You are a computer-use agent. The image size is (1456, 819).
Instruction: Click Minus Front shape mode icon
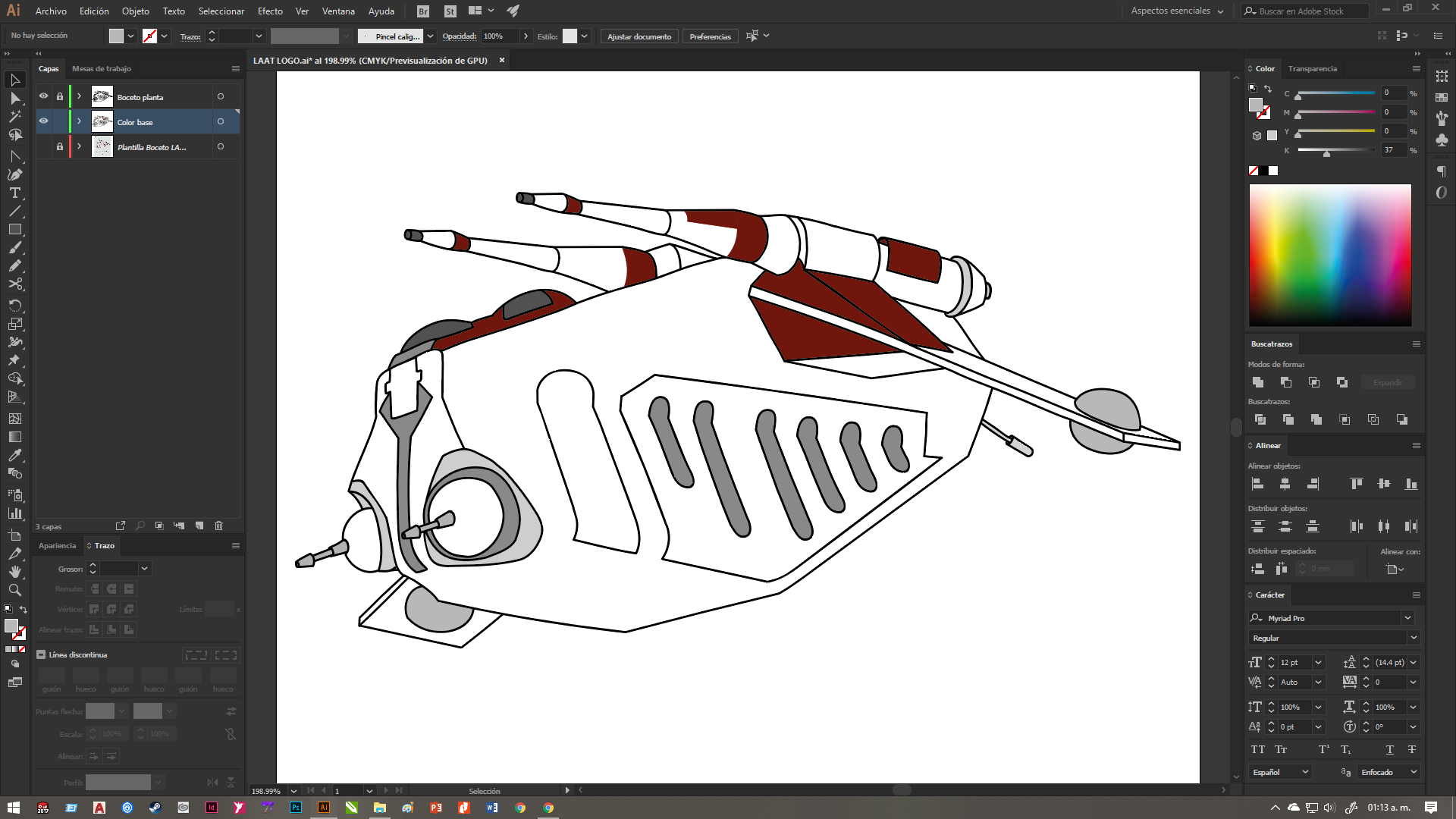coord(1286,382)
